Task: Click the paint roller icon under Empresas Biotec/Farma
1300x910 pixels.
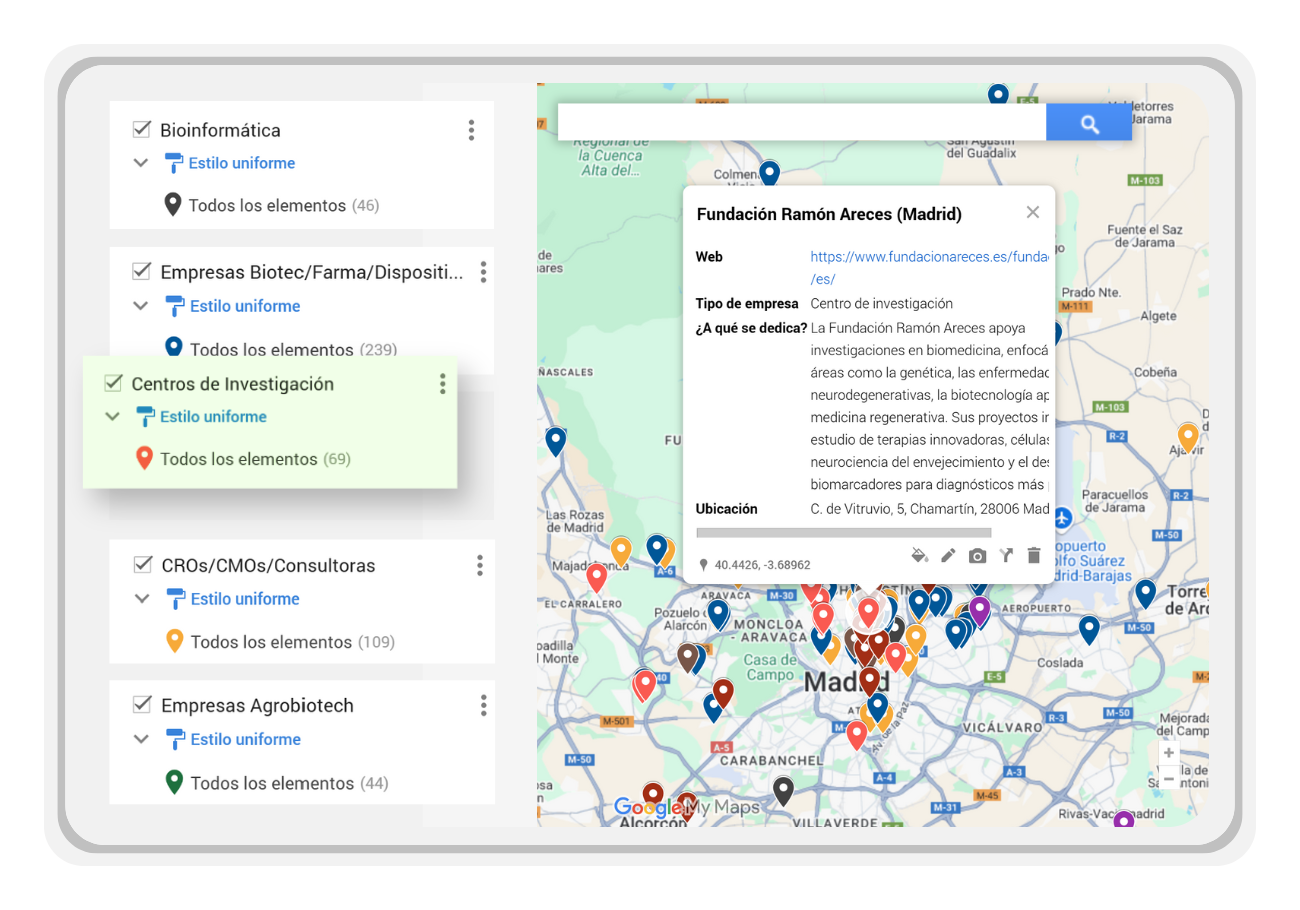Action: pyautogui.click(x=176, y=306)
